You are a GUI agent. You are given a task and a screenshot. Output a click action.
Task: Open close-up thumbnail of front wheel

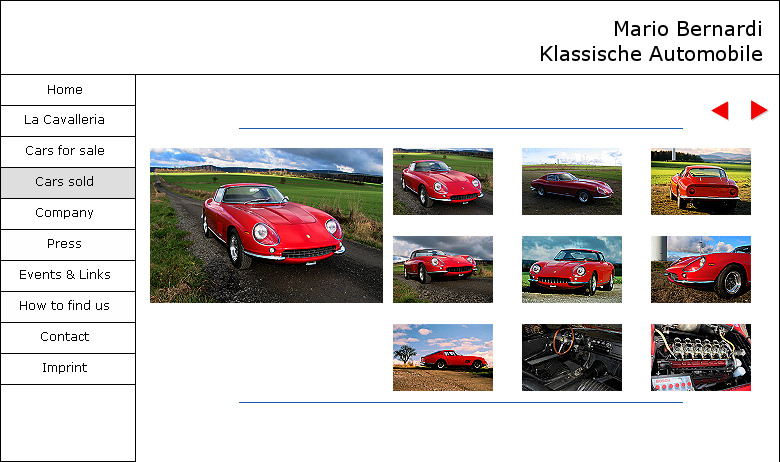(700, 269)
